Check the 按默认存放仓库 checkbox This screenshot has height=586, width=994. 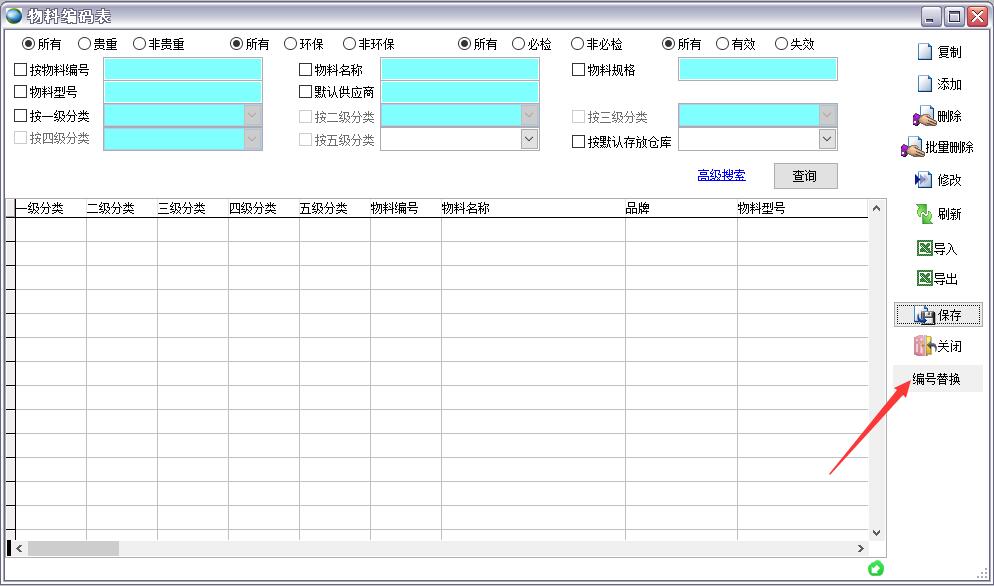pyautogui.click(x=578, y=142)
